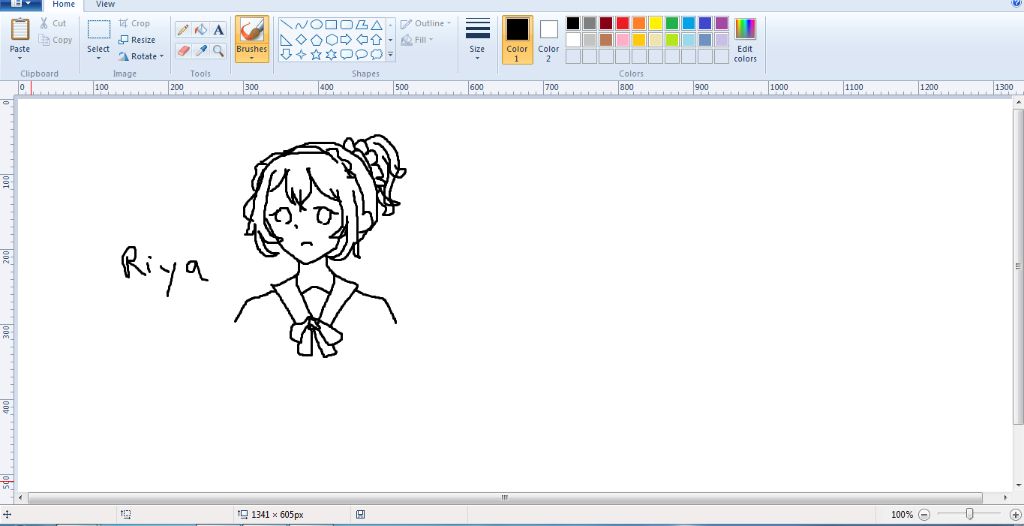Click the Select rectangle icon
The image size is (1024, 526).
coord(99,29)
